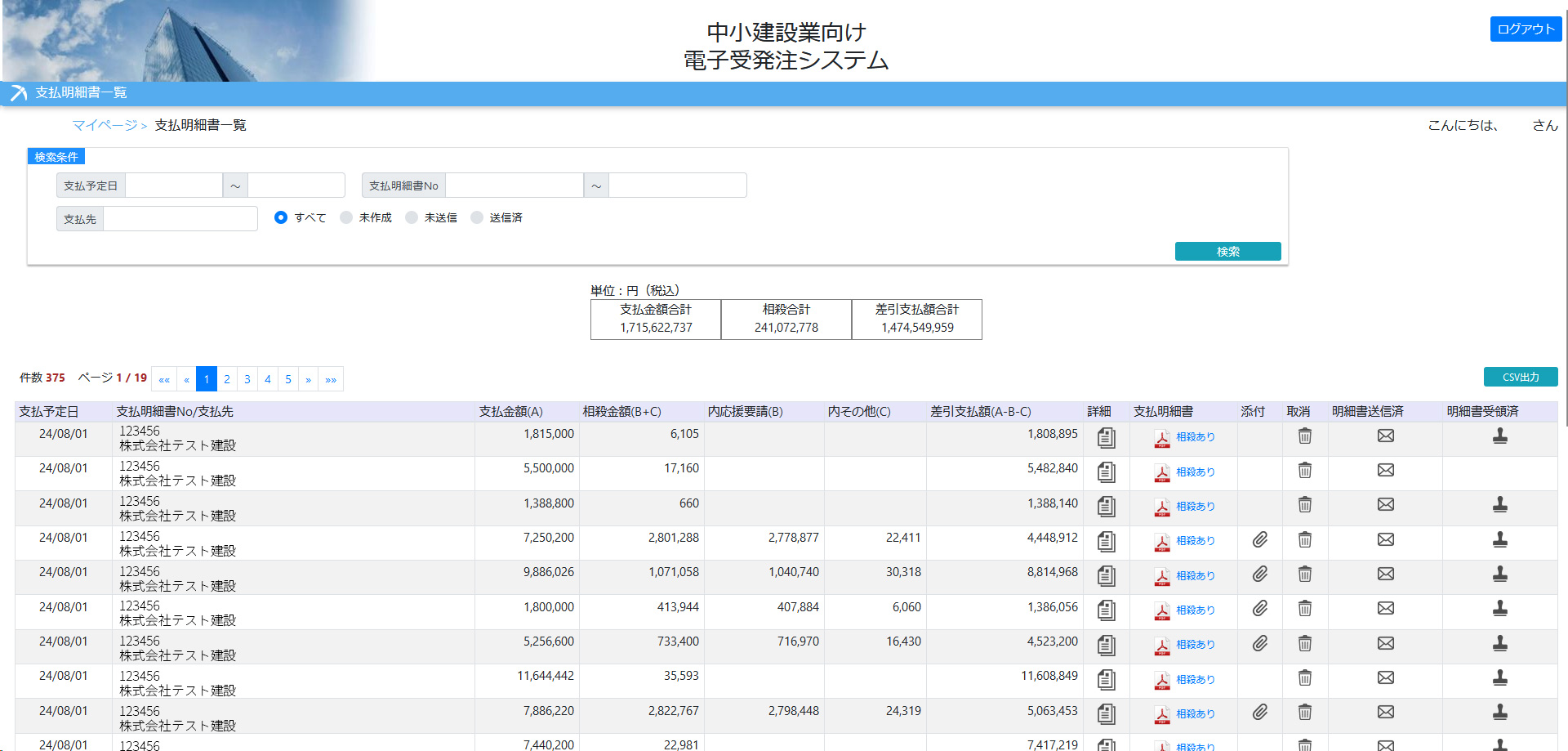Click envelope sent icon for row 1,815,000
The height and width of the screenshot is (751, 1568).
tap(1386, 436)
